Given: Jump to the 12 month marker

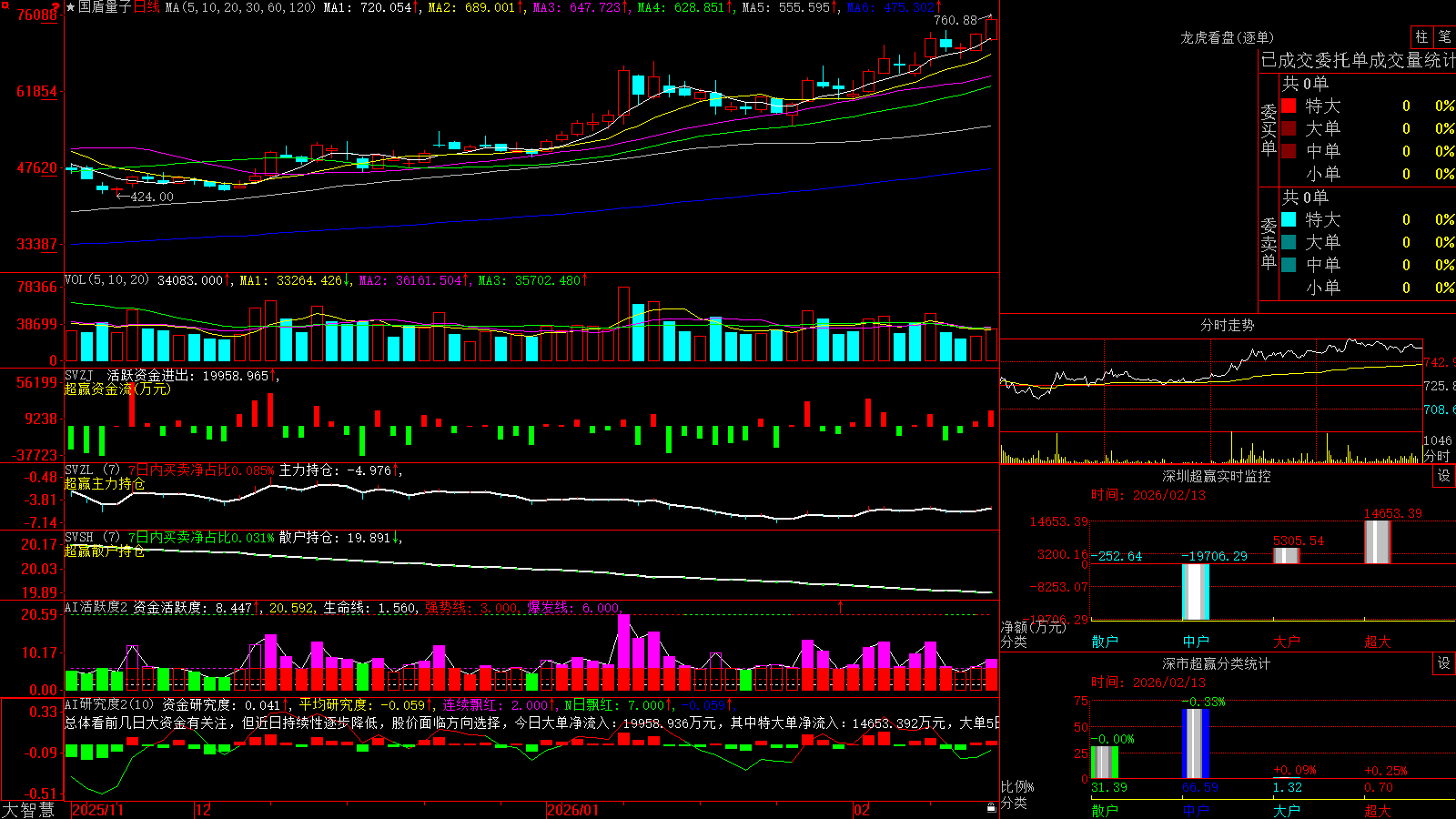Looking at the screenshot, I should point(204,810).
